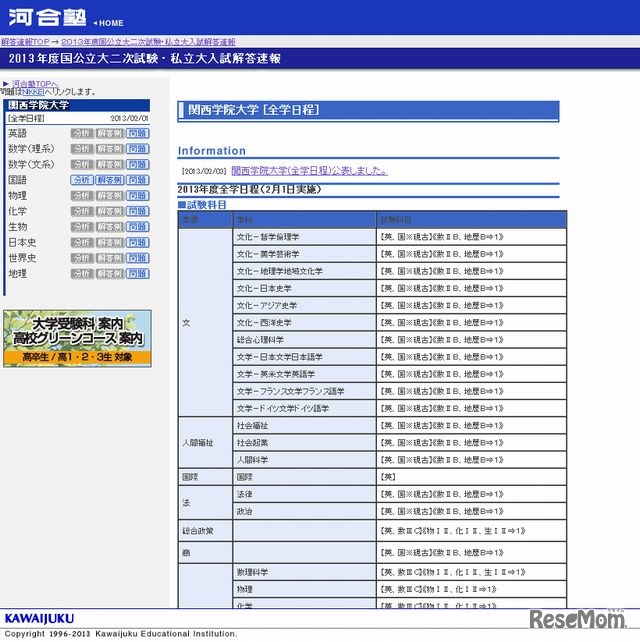View 解答例 for 国語

point(110,180)
